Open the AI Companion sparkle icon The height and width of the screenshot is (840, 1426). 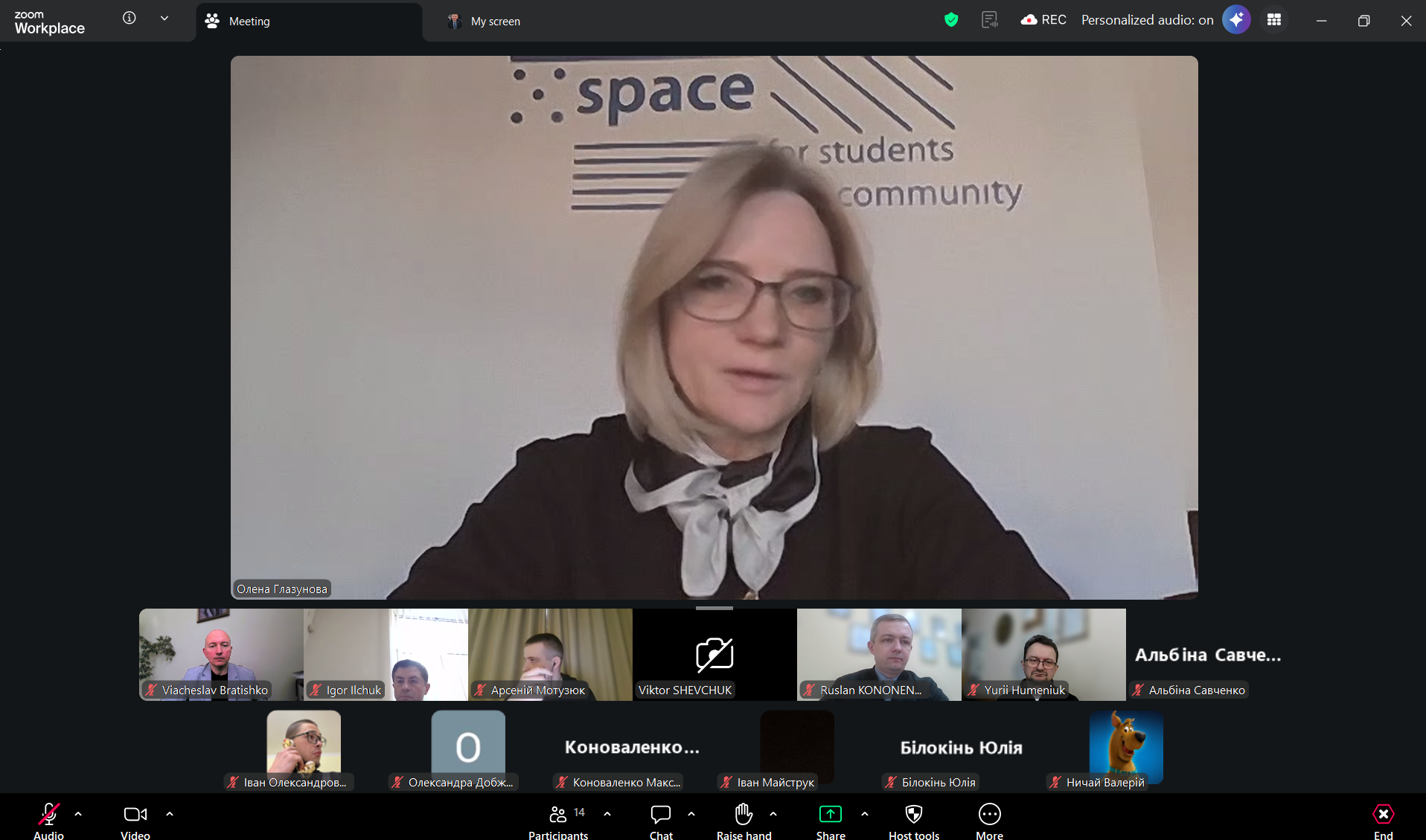[1236, 20]
